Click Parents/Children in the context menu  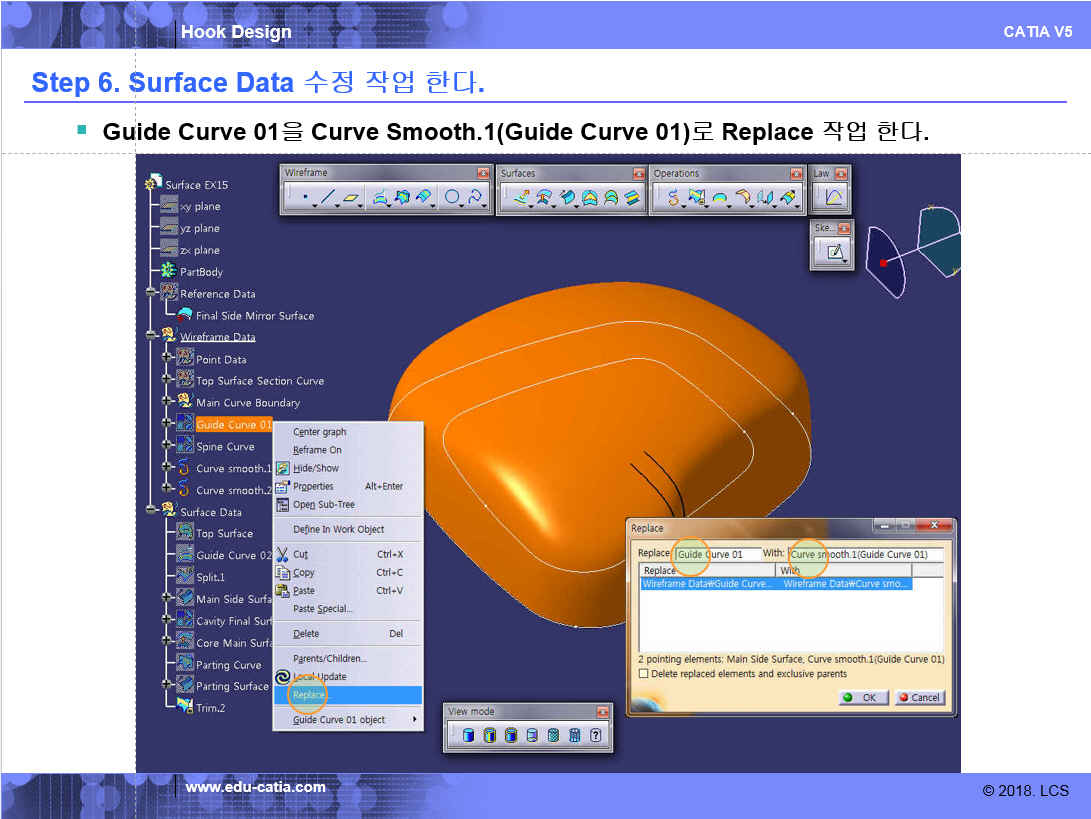pyautogui.click(x=329, y=659)
